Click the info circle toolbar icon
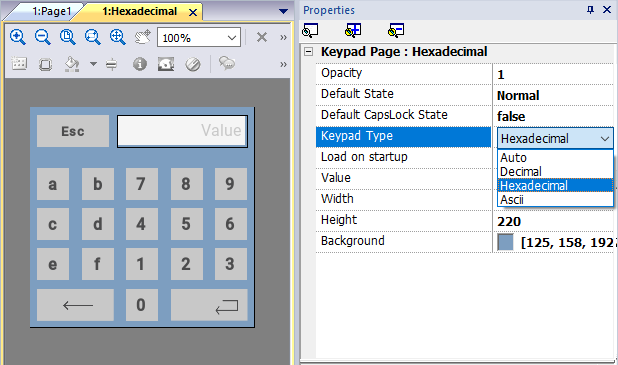 click(x=140, y=64)
